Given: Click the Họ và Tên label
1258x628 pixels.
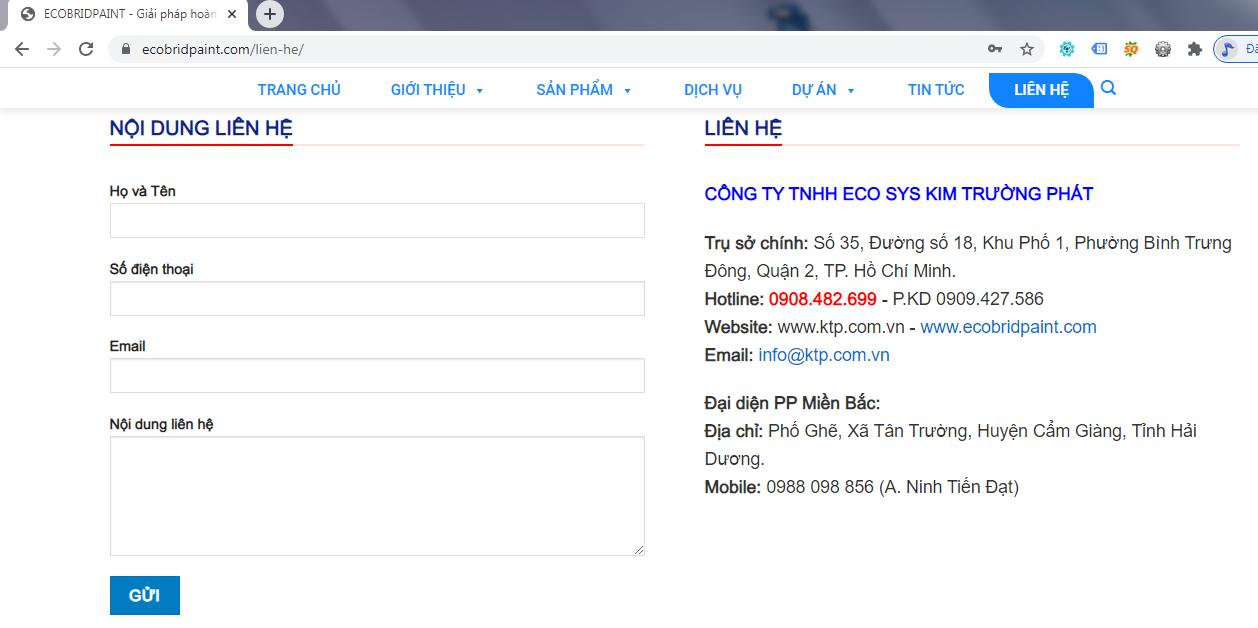Looking at the screenshot, I should click(x=143, y=191).
